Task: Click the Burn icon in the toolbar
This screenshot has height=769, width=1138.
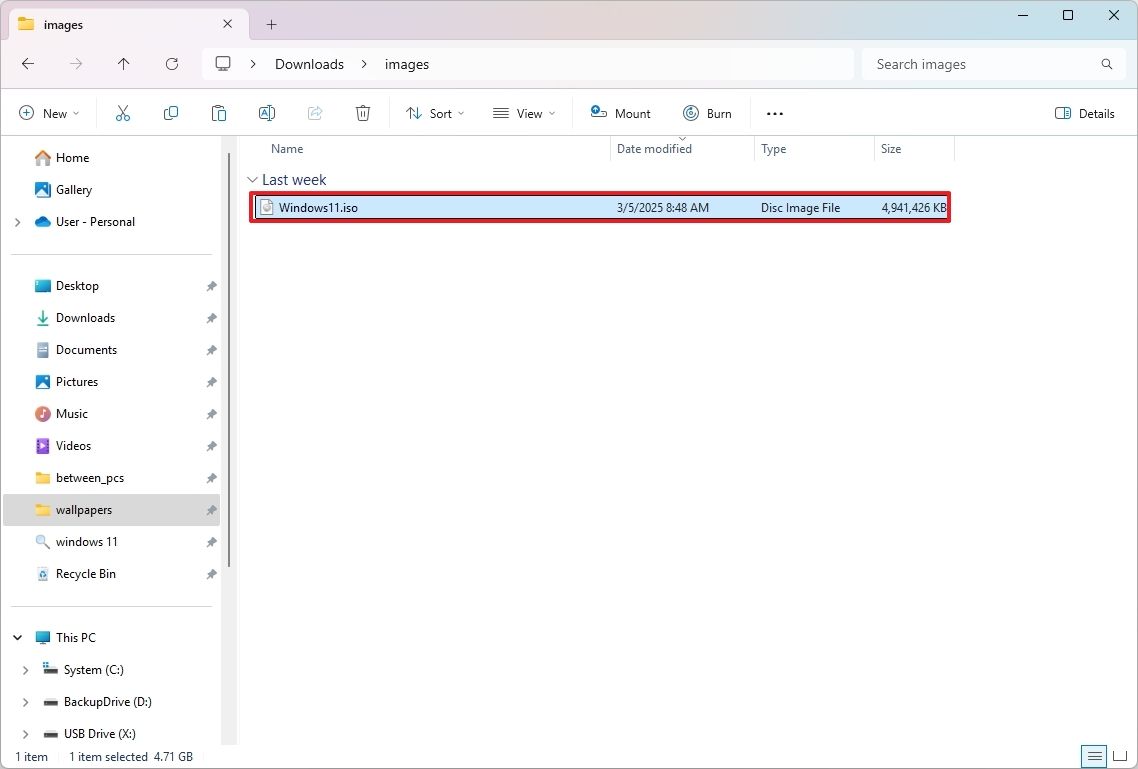Action: point(708,112)
